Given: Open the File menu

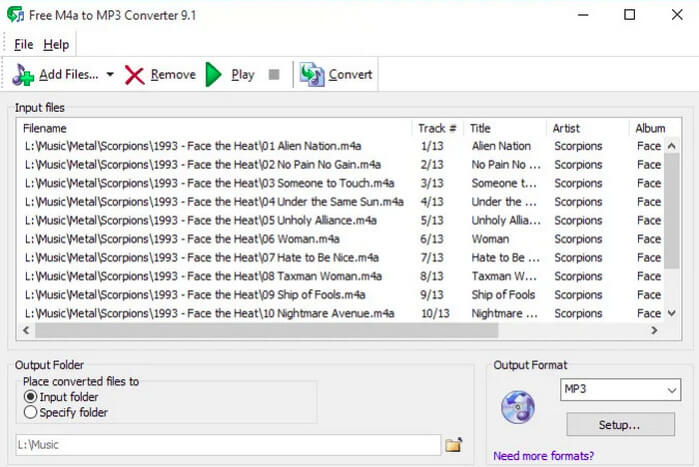Looking at the screenshot, I should (24, 44).
